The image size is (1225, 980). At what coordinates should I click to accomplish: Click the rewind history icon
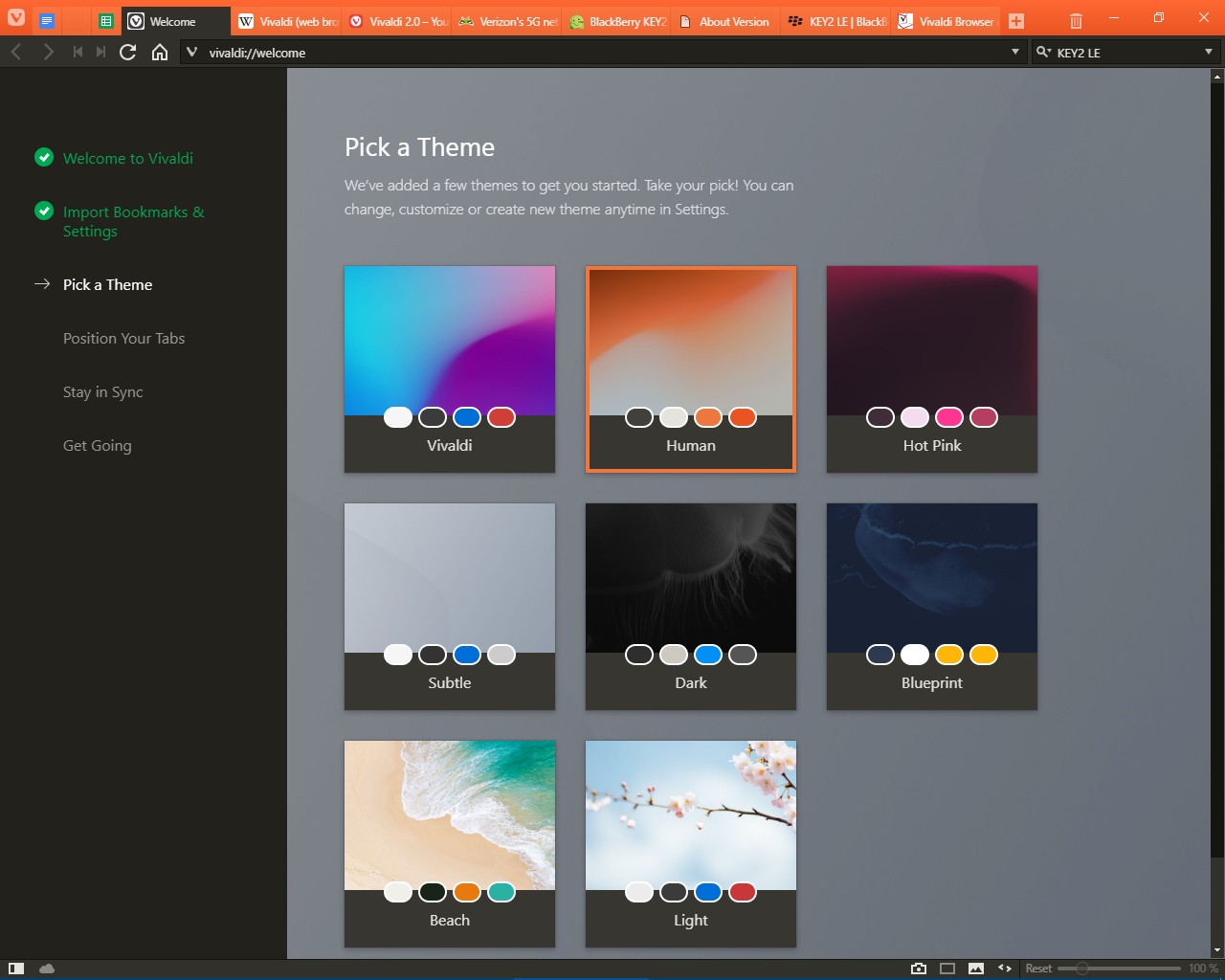point(78,52)
